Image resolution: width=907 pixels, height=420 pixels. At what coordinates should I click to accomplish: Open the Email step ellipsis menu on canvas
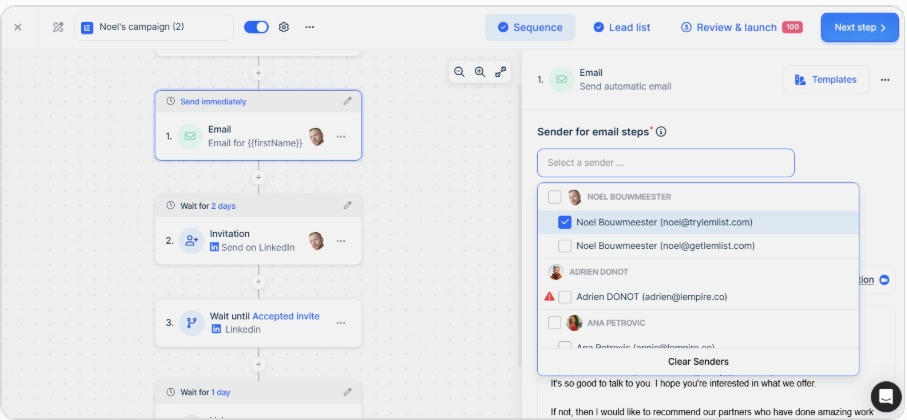tap(341, 137)
